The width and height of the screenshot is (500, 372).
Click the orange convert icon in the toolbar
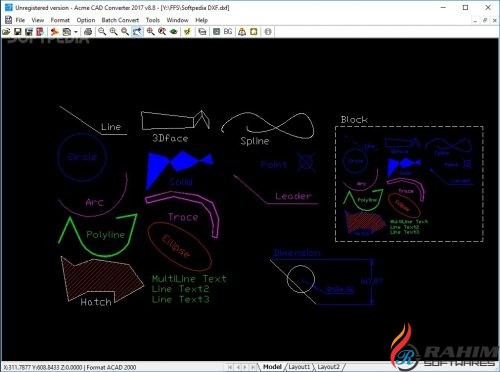[55, 32]
